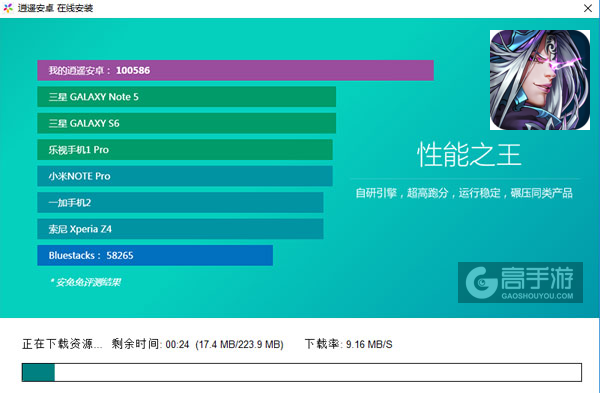Click the 逍遥安卓 在线安装 window title

pyautogui.click(x=55, y=8)
